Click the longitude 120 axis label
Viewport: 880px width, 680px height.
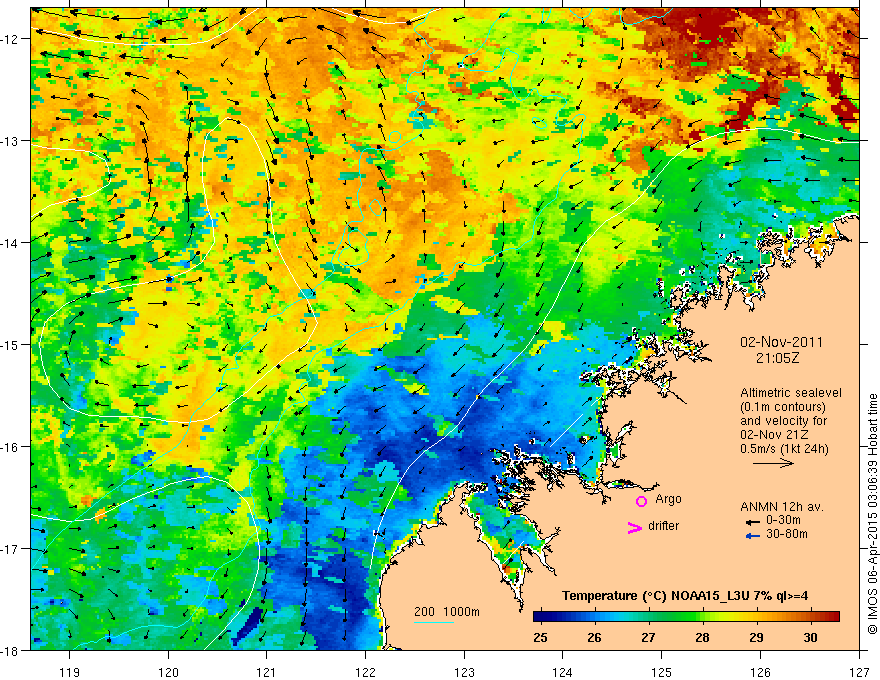pyautogui.click(x=168, y=672)
